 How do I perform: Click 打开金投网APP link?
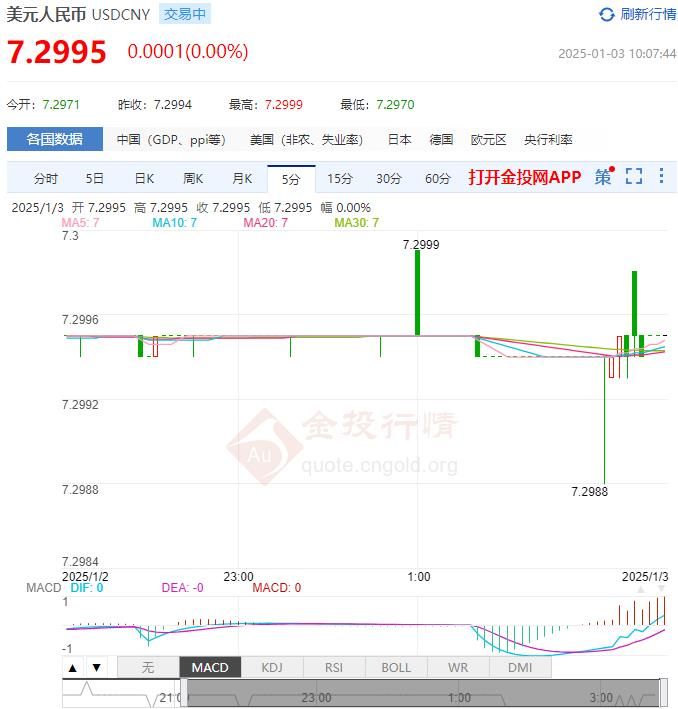[x=525, y=177]
